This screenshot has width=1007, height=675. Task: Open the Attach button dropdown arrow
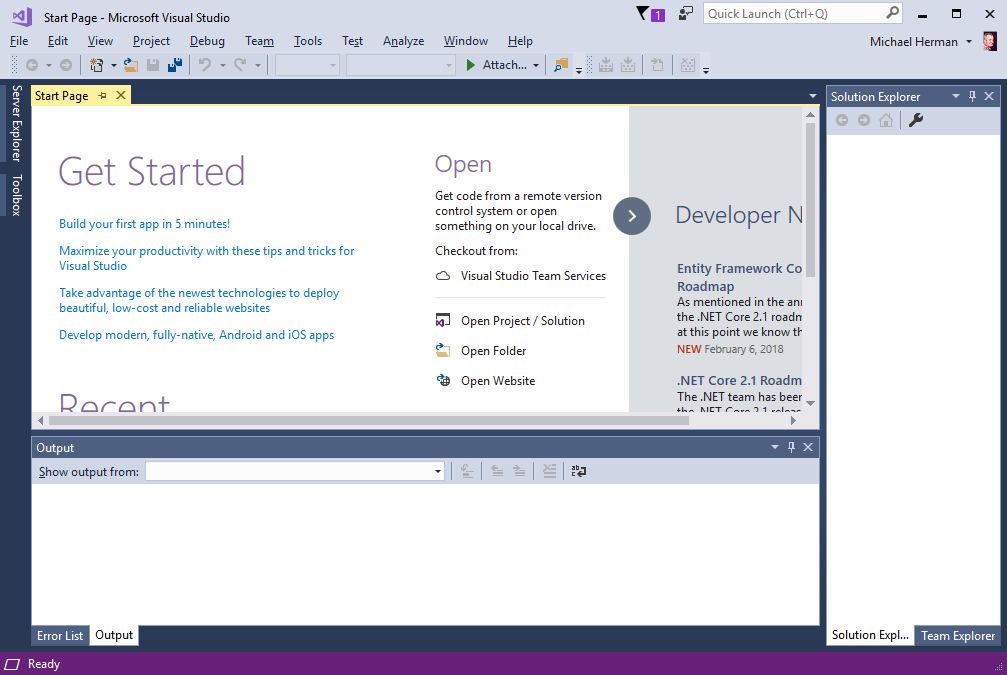click(x=536, y=65)
